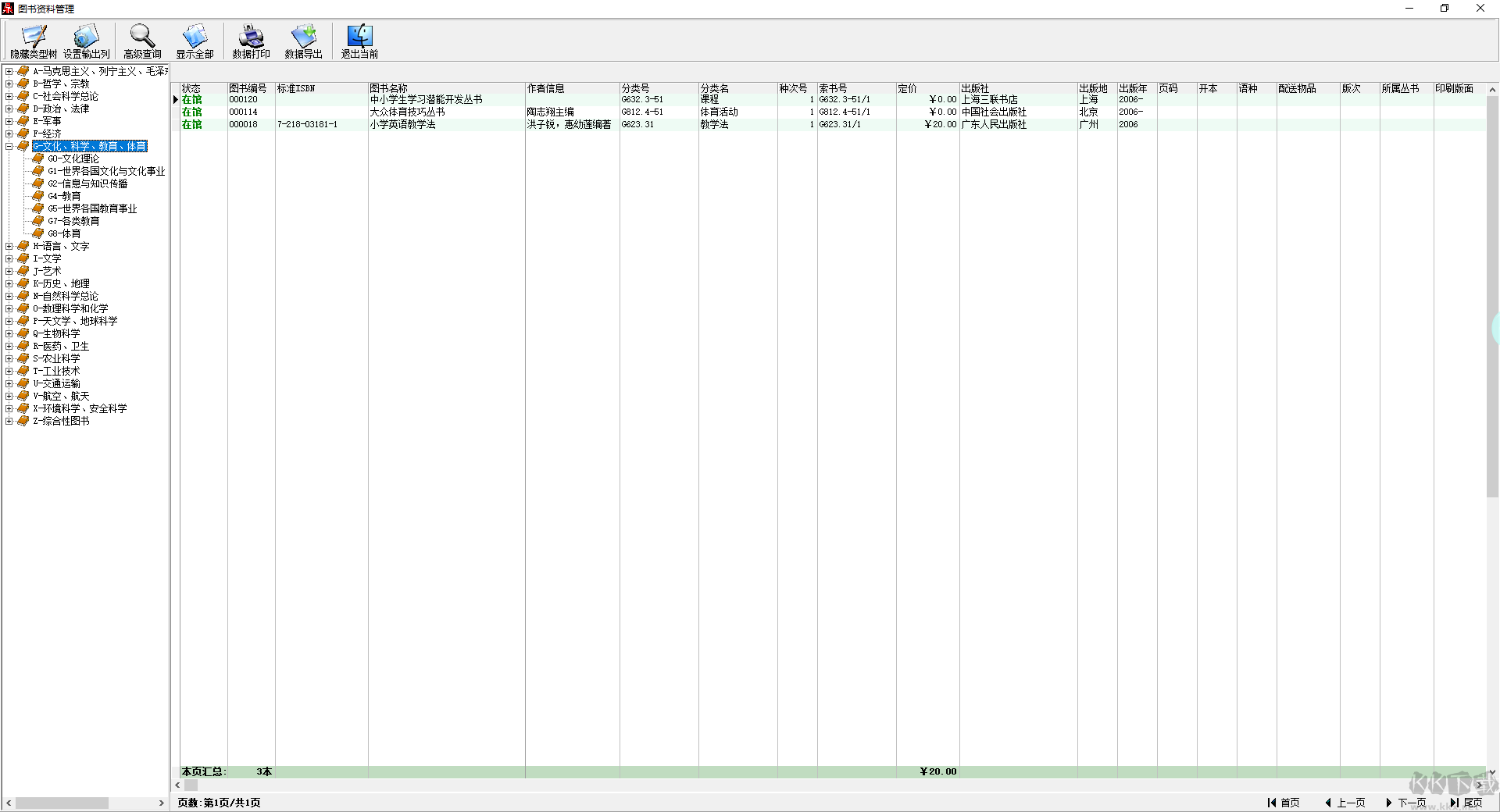Export data with 数据导出

coord(303,41)
